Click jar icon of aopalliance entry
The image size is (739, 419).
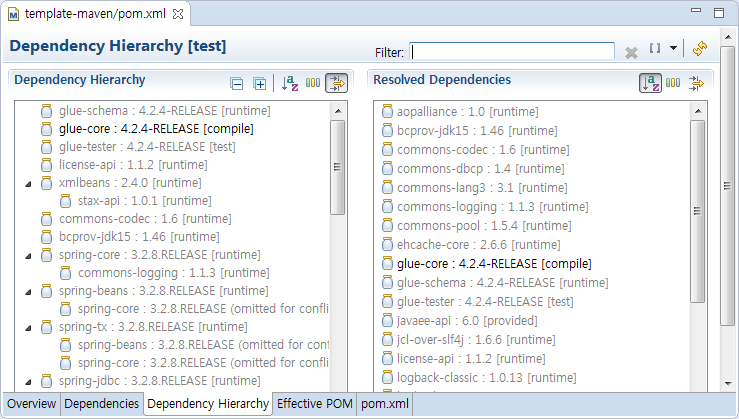click(387, 112)
